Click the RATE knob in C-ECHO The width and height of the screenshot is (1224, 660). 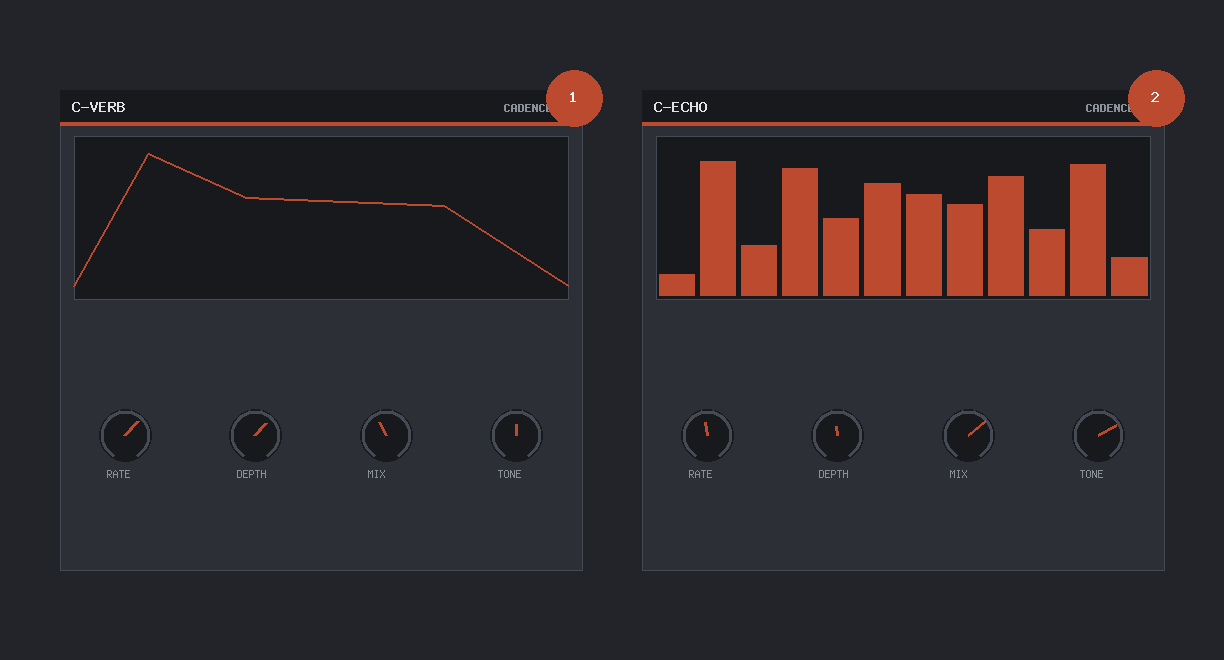coord(707,436)
